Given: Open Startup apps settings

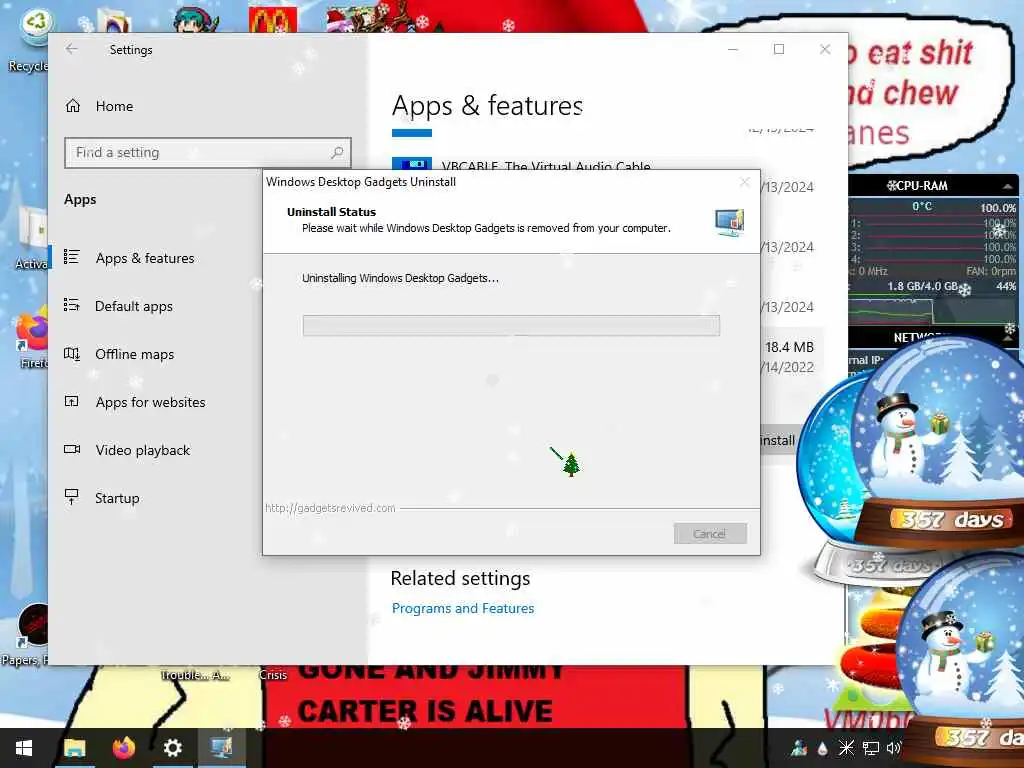Looking at the screenshot, I should 117,498.
